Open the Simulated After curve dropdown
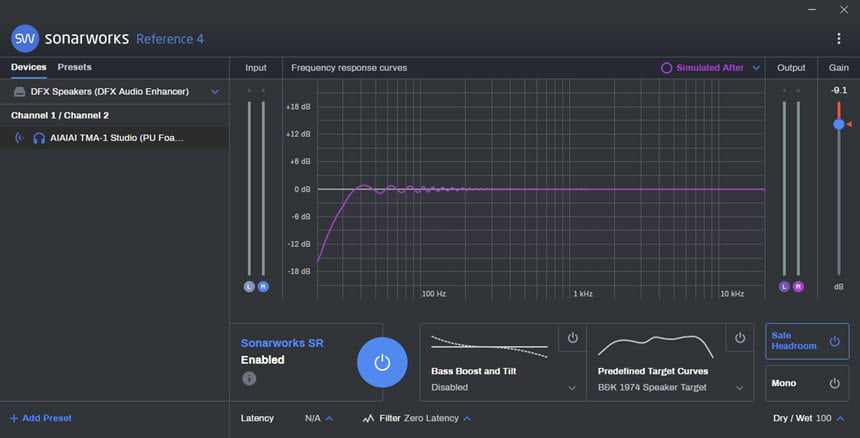860x438 pixels. 756,68
